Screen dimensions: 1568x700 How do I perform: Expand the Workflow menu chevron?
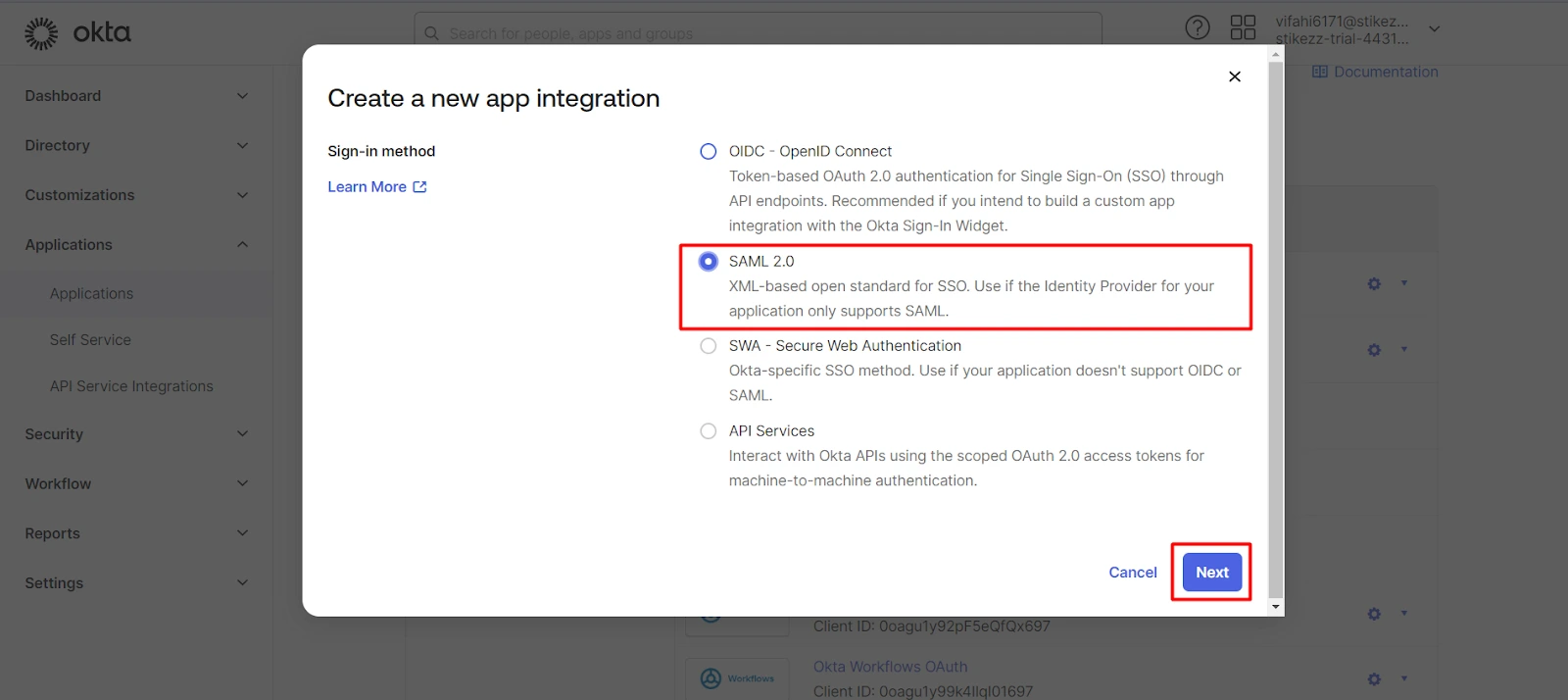tap(242, 483)
